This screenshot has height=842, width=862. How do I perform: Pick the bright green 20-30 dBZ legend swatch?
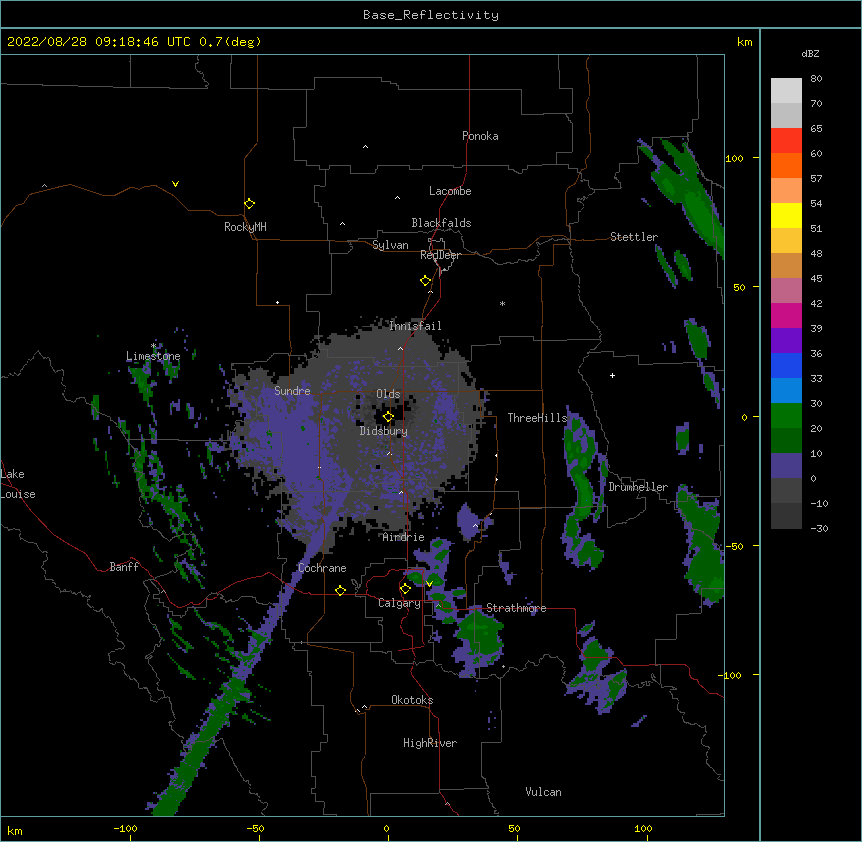pyautogui.click(x=786, y=416)
